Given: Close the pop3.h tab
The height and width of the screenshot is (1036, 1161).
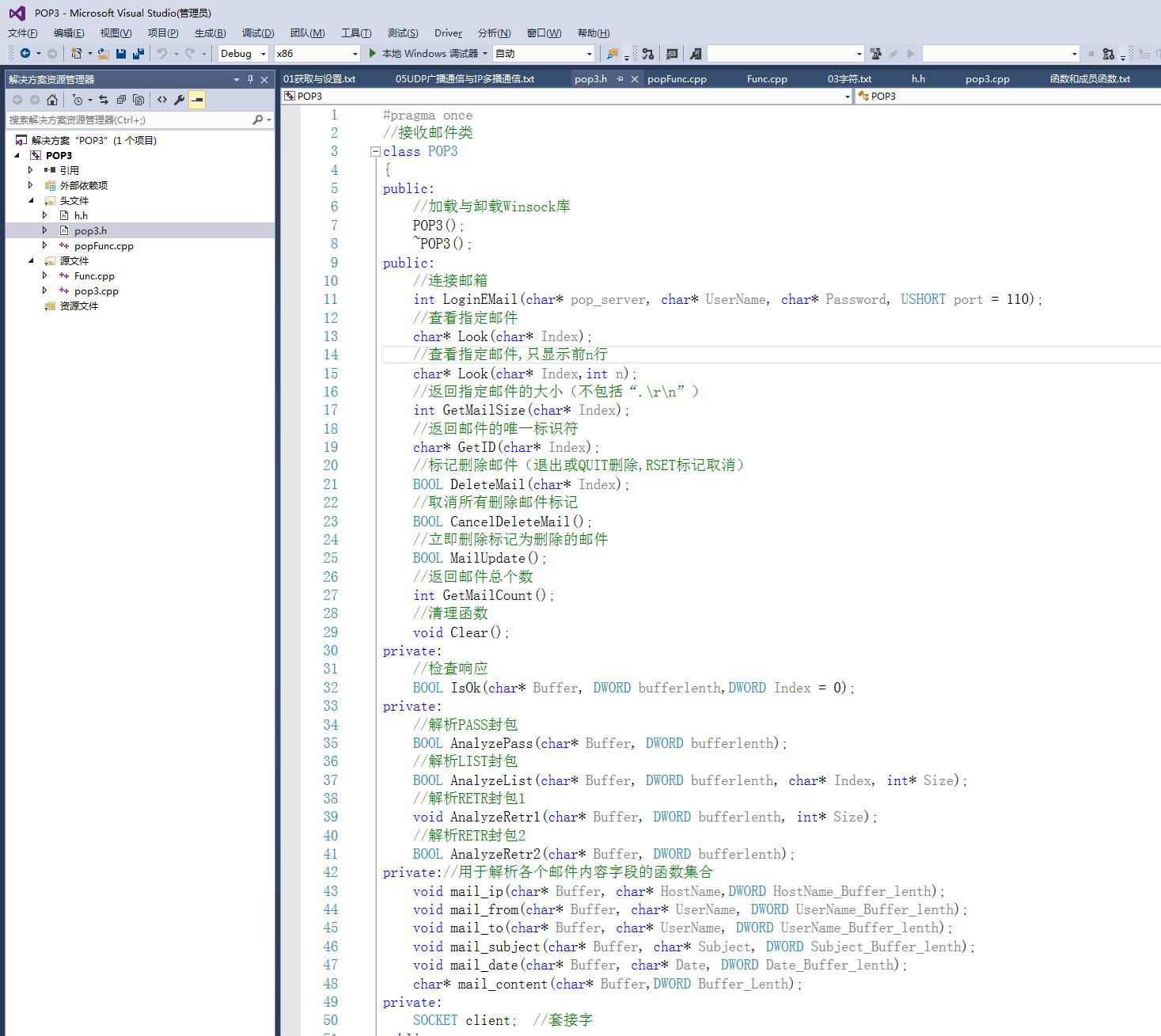Looking at the screenshot, I should (635, 78).
